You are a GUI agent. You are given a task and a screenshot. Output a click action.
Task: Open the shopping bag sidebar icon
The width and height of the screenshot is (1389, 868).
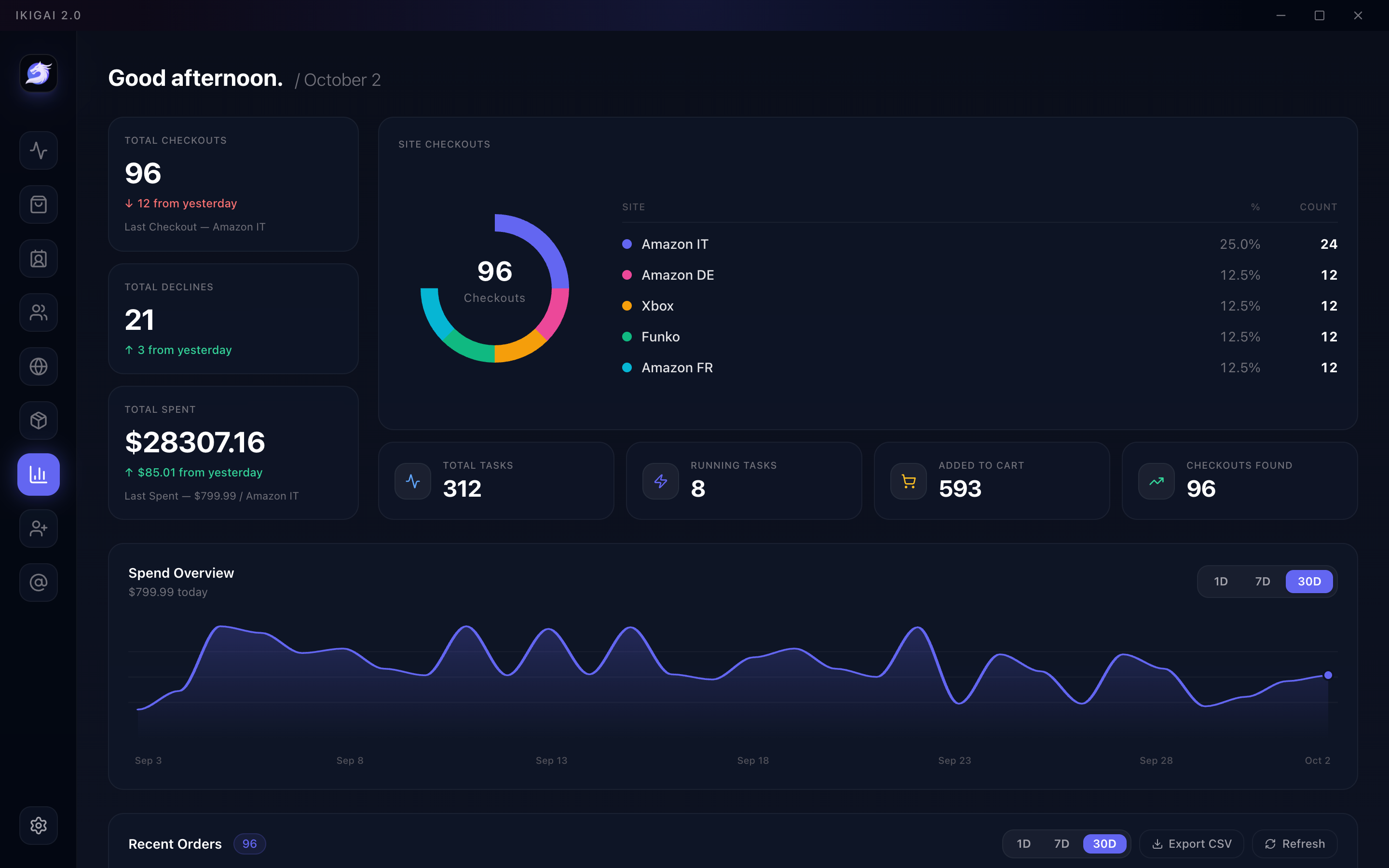click(x=39, y=204)
